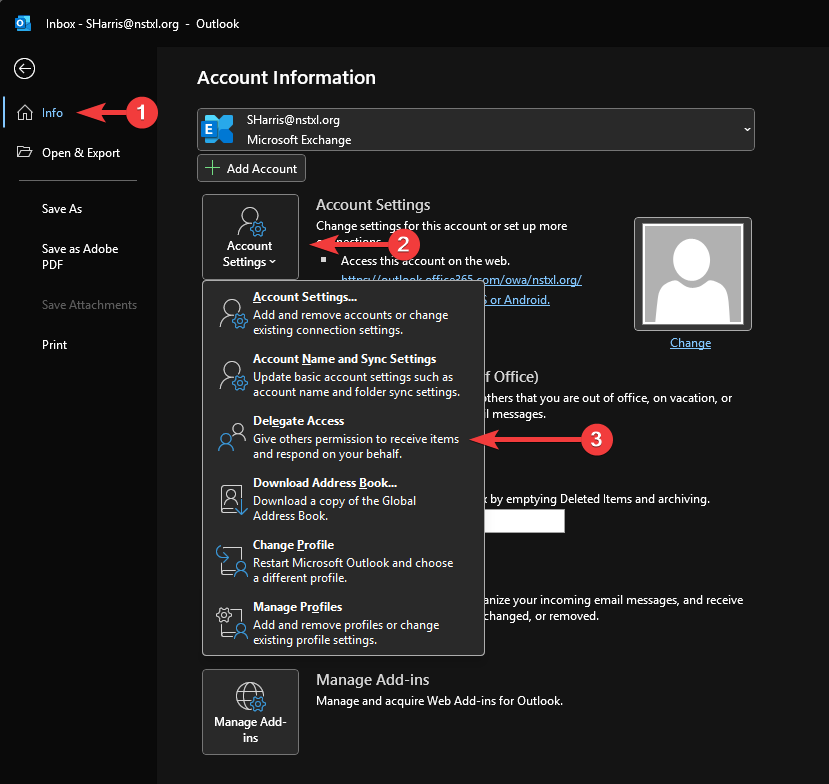829x784 pixels.
Task: Click the Manage Add-ins section heading
Action: coord(373,680)
